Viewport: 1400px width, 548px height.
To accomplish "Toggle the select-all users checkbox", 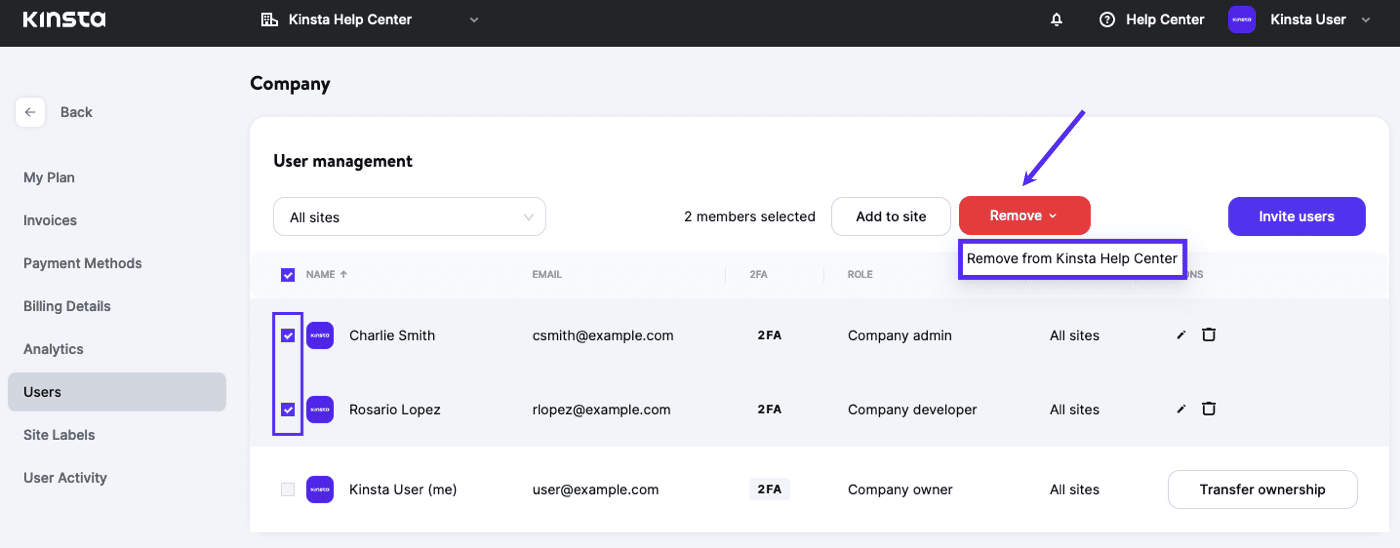I will (288, 274).
